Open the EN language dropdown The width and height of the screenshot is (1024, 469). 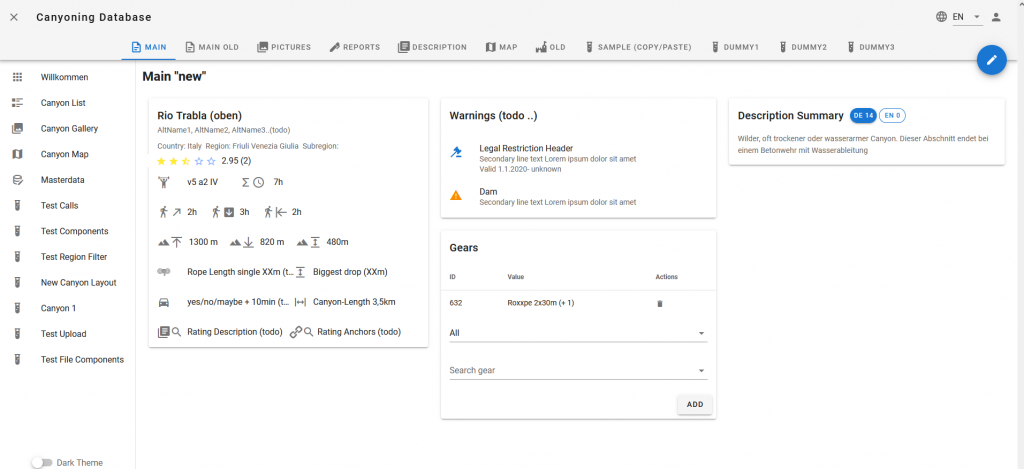pyautogui.click(x=964, y=17)
